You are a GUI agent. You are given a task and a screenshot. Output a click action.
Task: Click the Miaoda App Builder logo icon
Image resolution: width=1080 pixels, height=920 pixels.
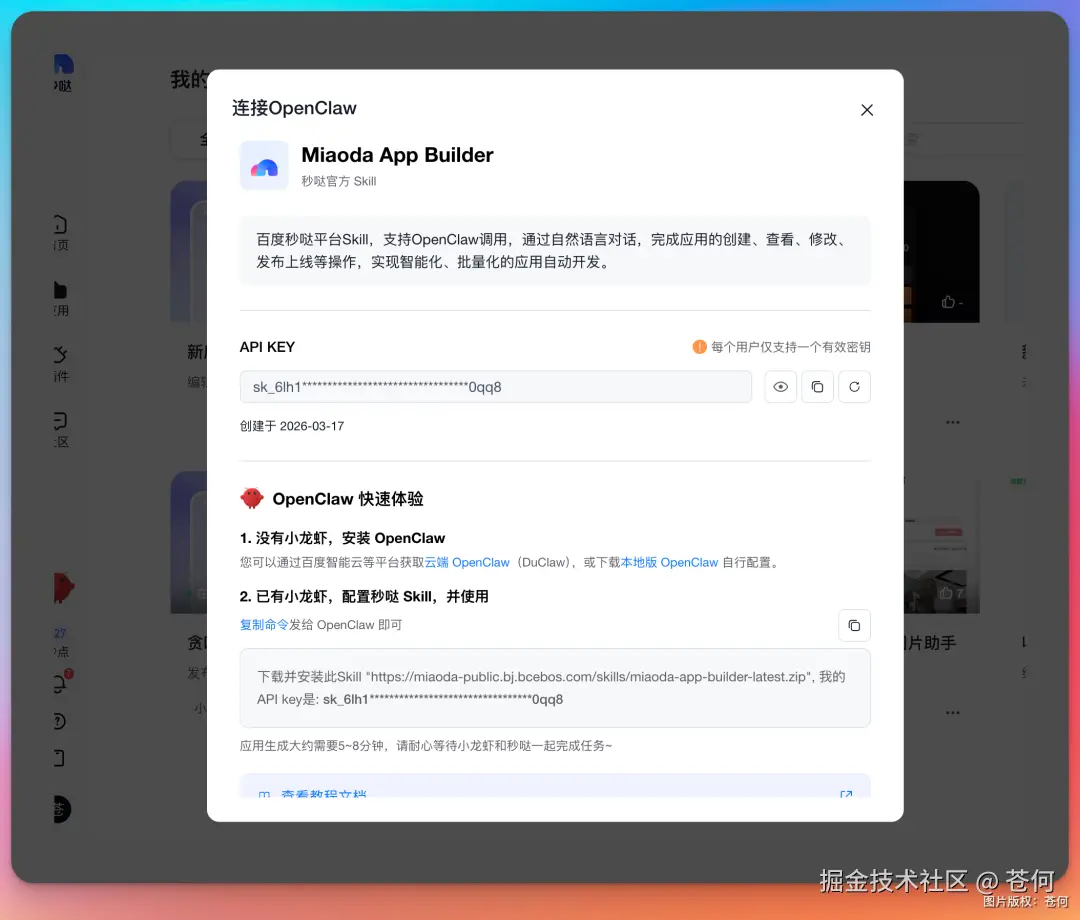(x=263, y=165)
